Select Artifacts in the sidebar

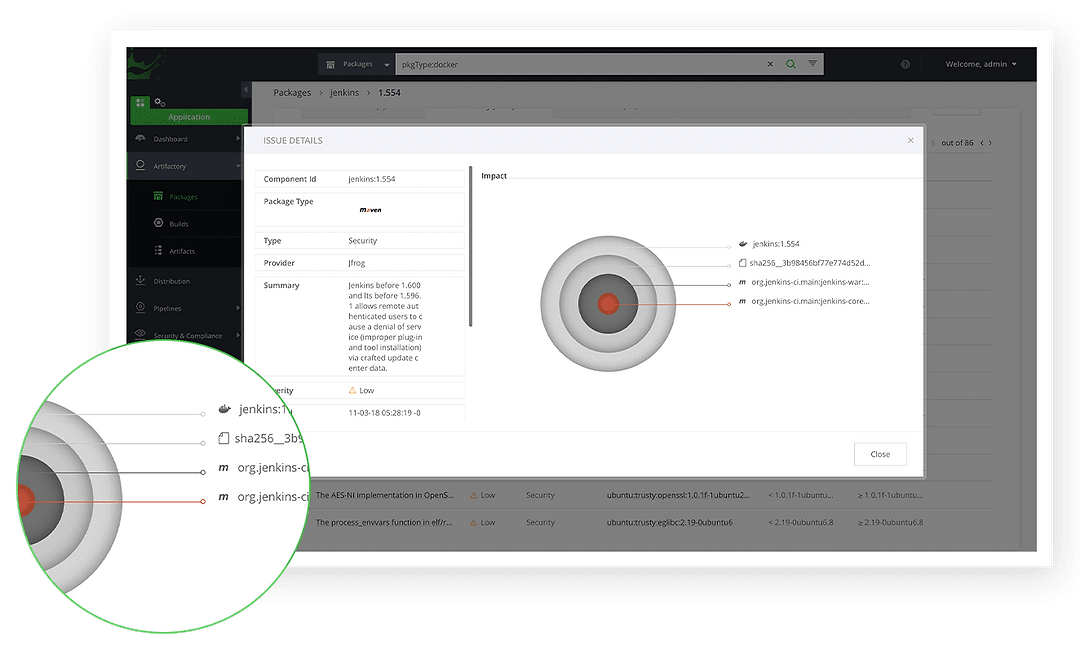pos(181,251)
